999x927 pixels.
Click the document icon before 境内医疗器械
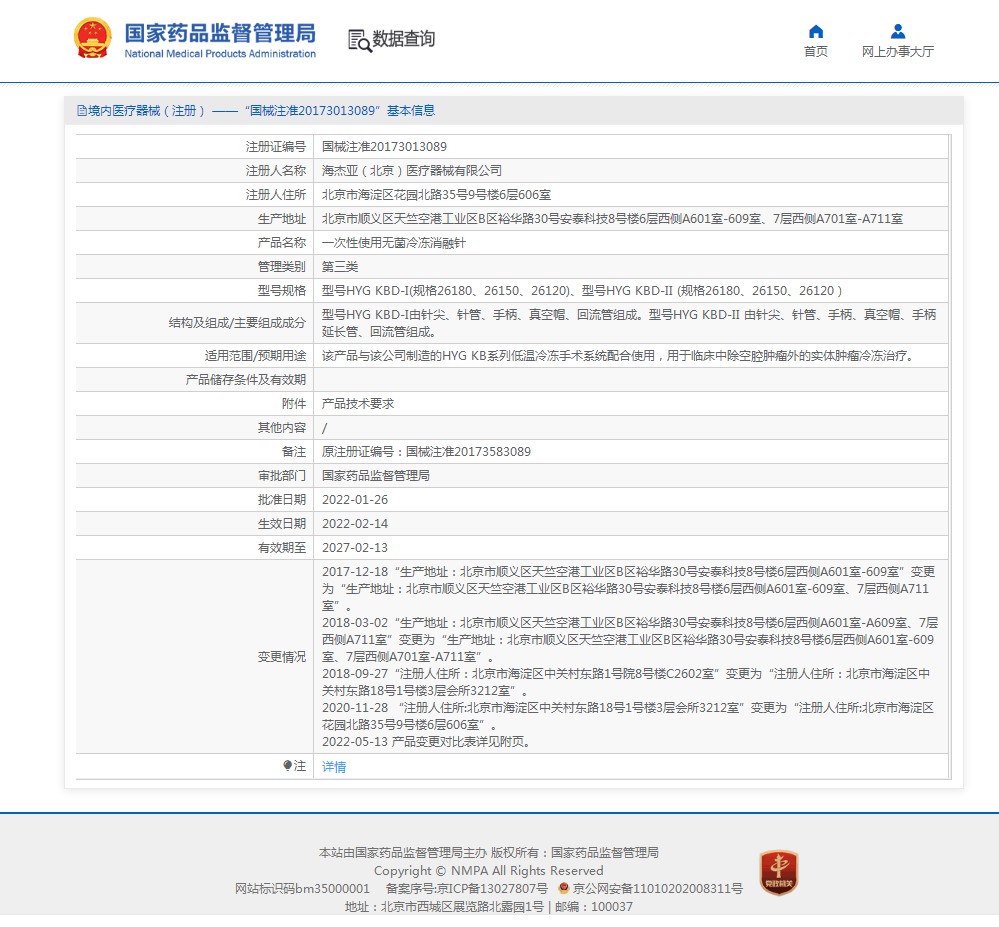[82, 111]
